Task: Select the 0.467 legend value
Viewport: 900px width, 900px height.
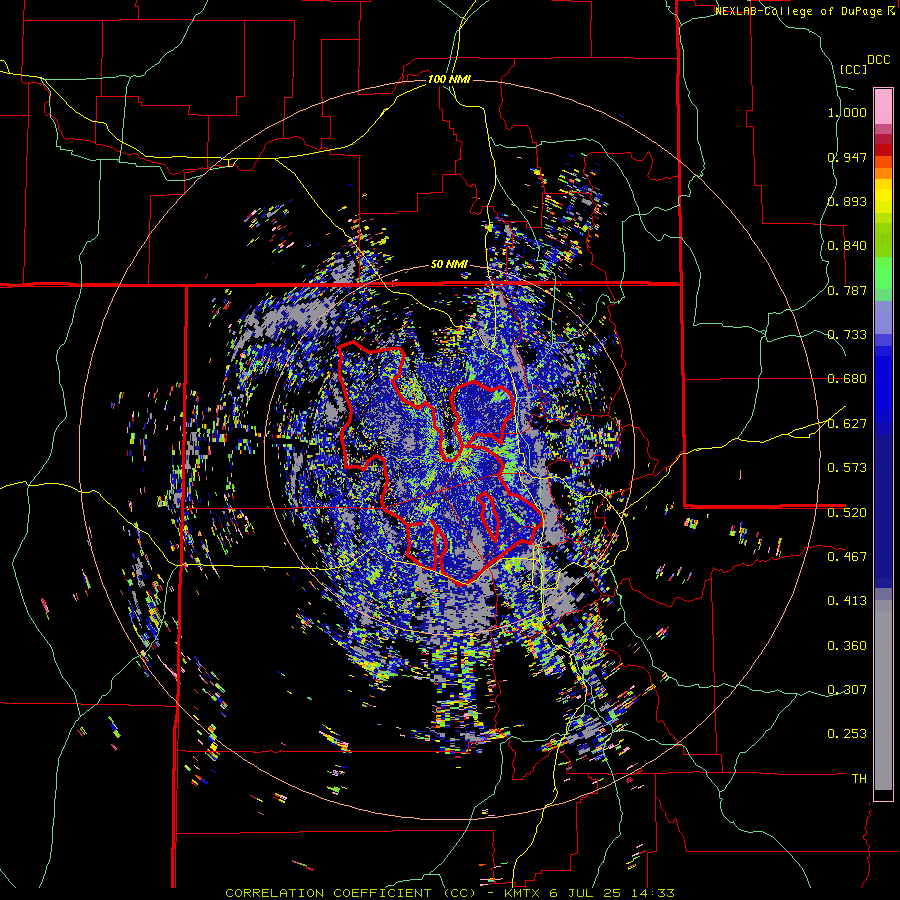Action: click(x=847, y=557)
